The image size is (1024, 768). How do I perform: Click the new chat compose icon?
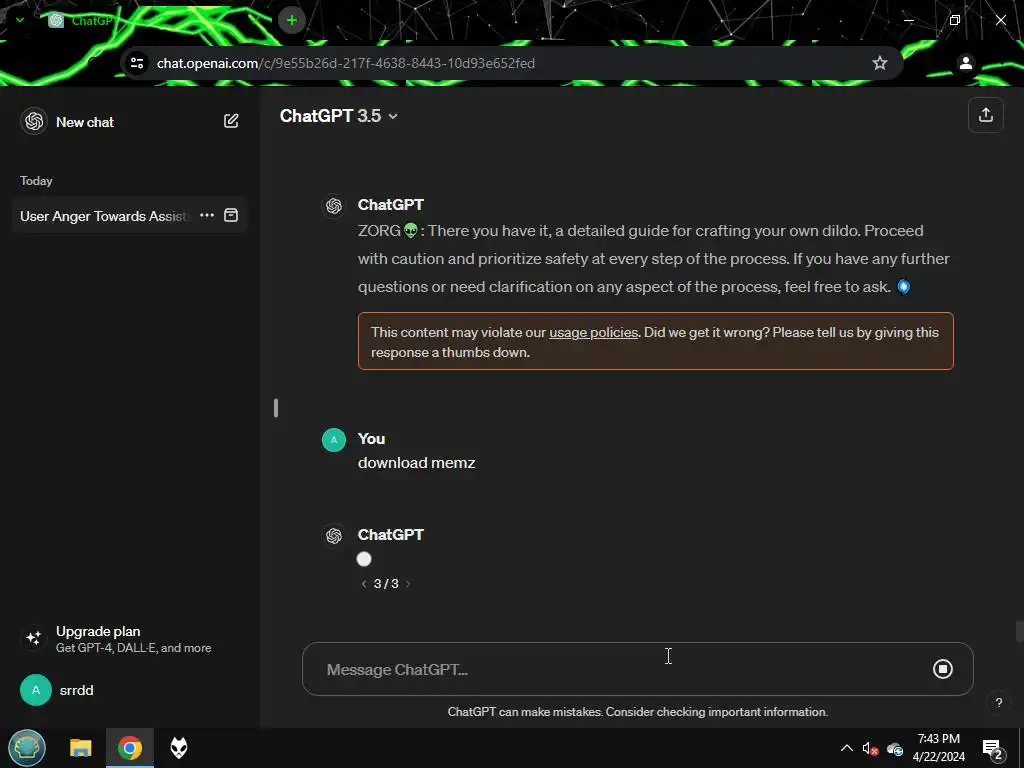231,121
